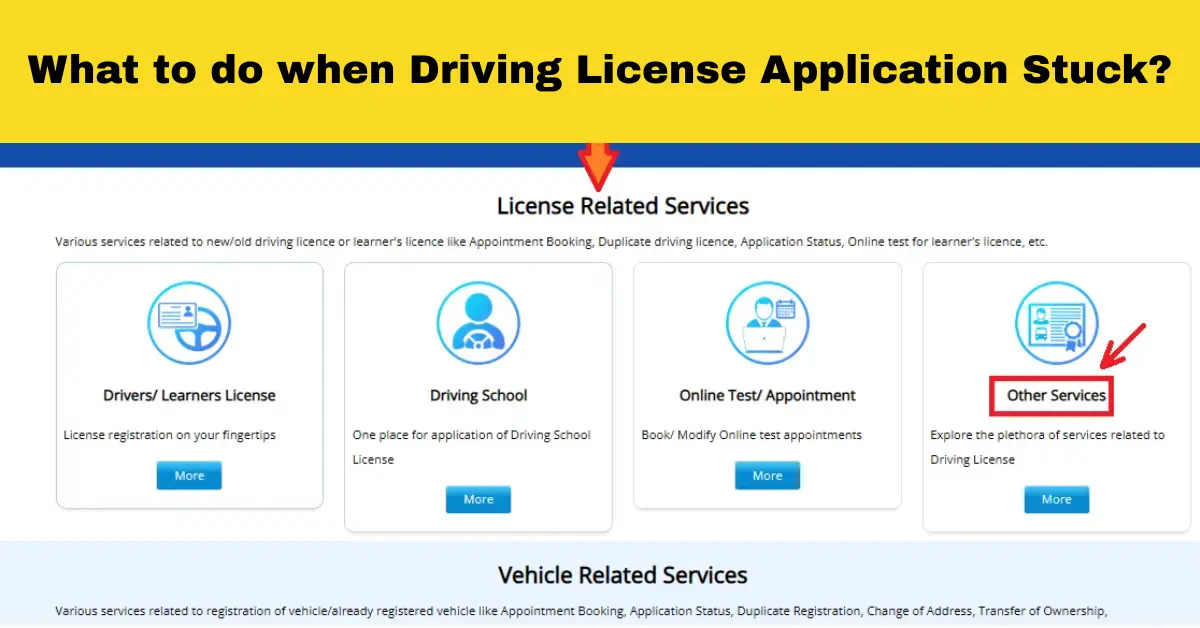Choose the highlighted Other Services label
The width and height of the screenshot is (1200, 628).
[x=1056, y=395]
